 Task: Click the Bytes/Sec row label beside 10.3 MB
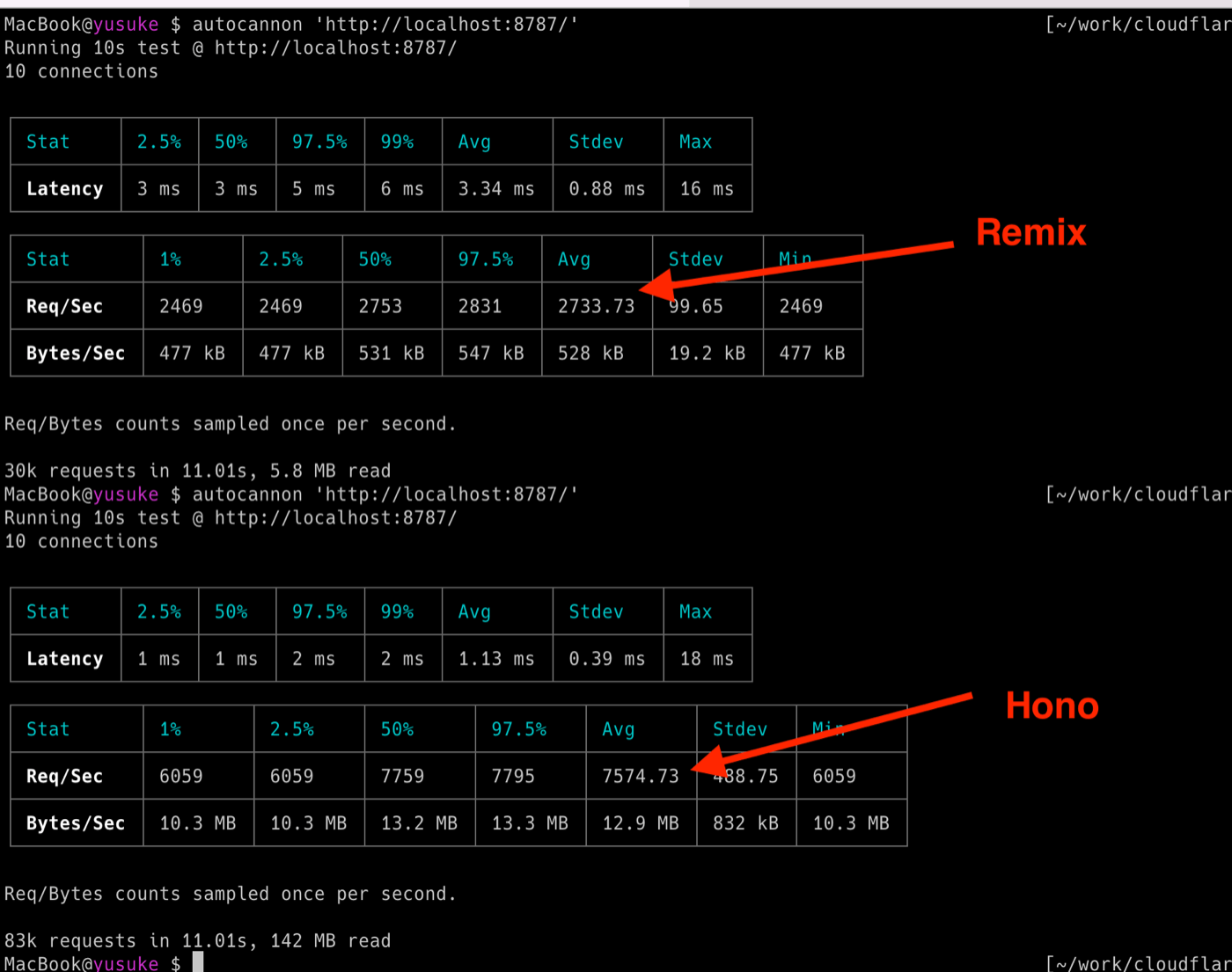click(76, 822)
